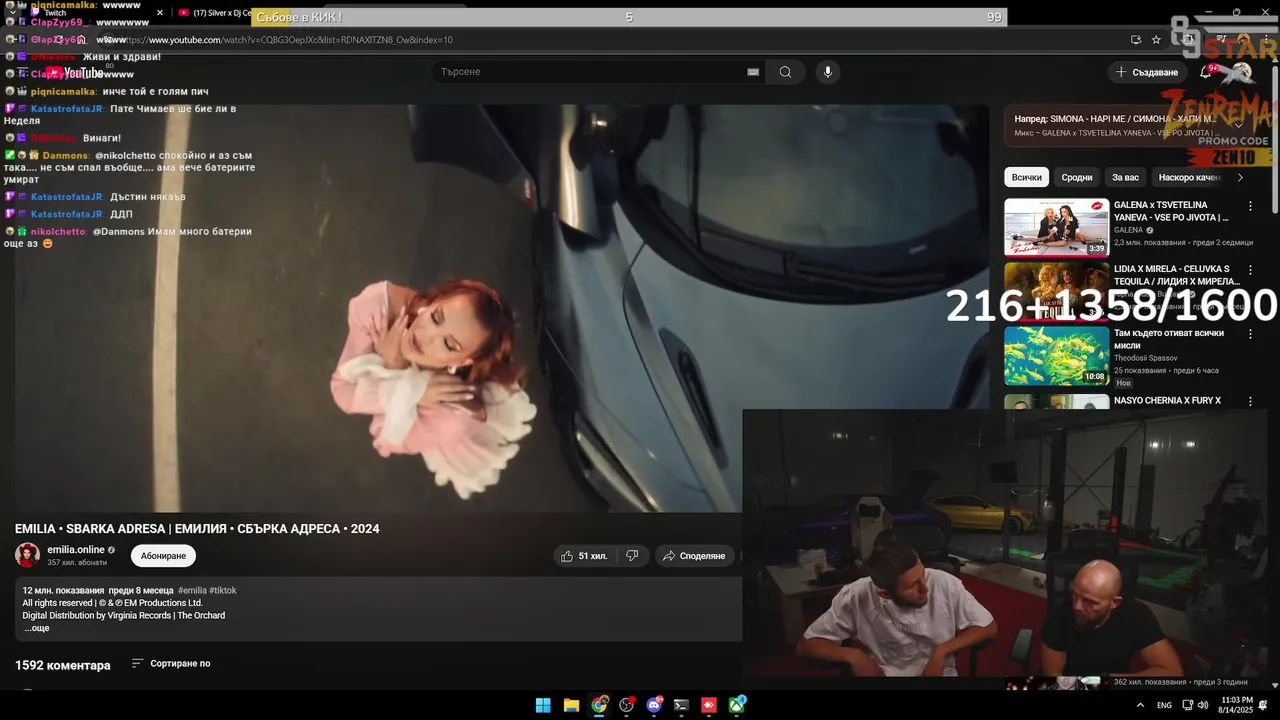Image resolution: width=1280 pixels, height=720 pixels.
Task: Open OBS Studio taskbar icon
Action: coord(627,705)
